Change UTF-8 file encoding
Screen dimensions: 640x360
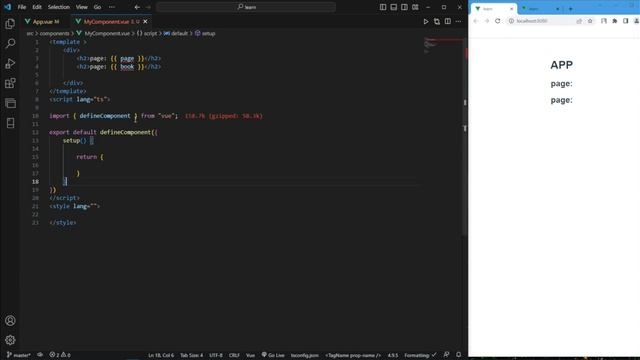pos(216,355)
